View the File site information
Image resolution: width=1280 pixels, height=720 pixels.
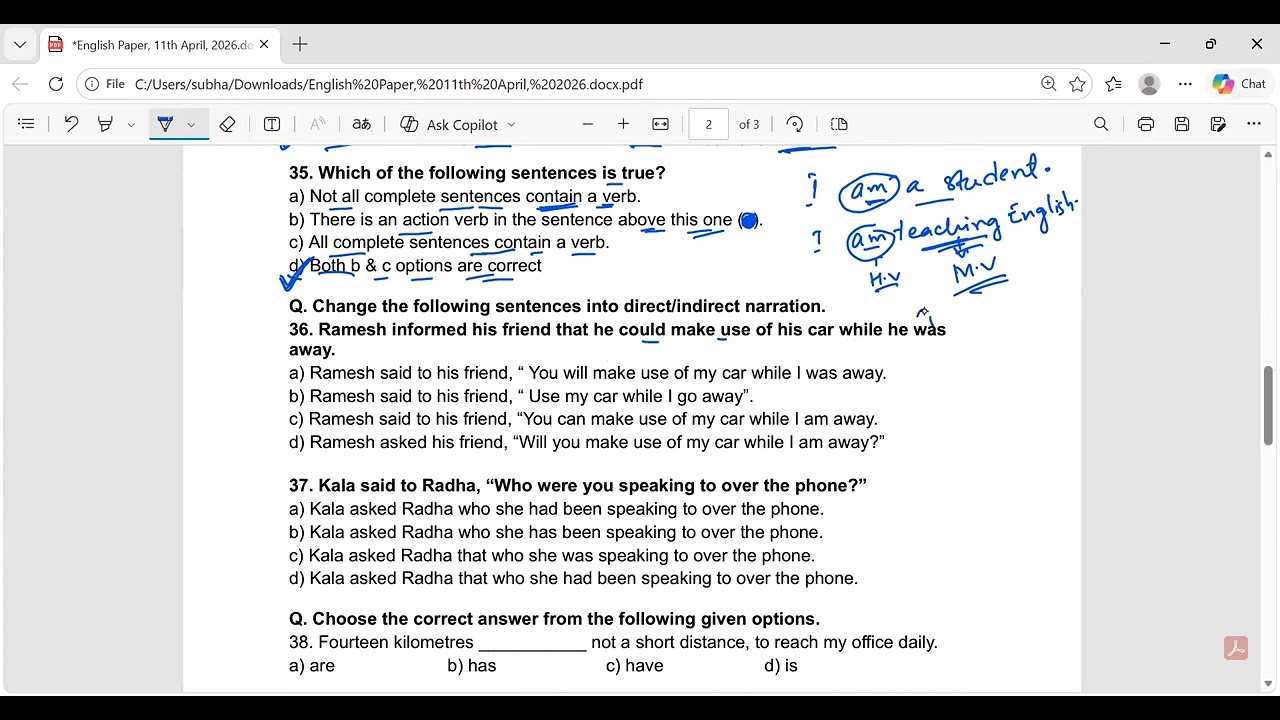[104, 84]
